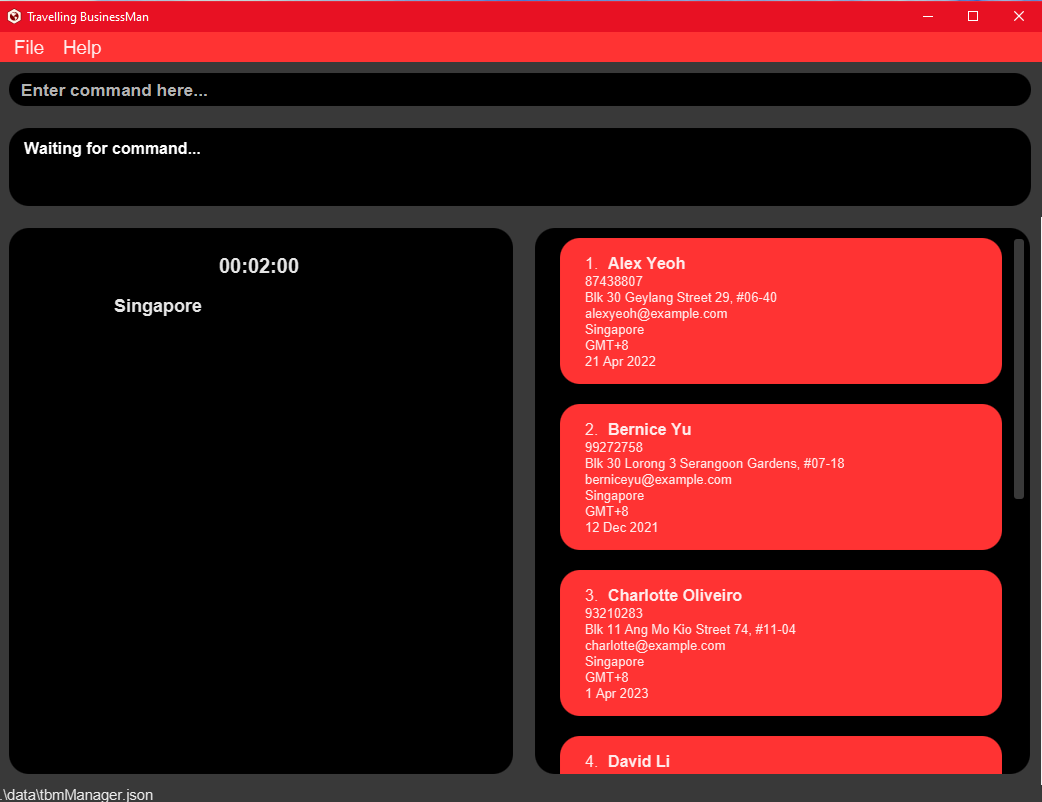Open the File menu
The image size is (1042, 802).
pos(29,48)
